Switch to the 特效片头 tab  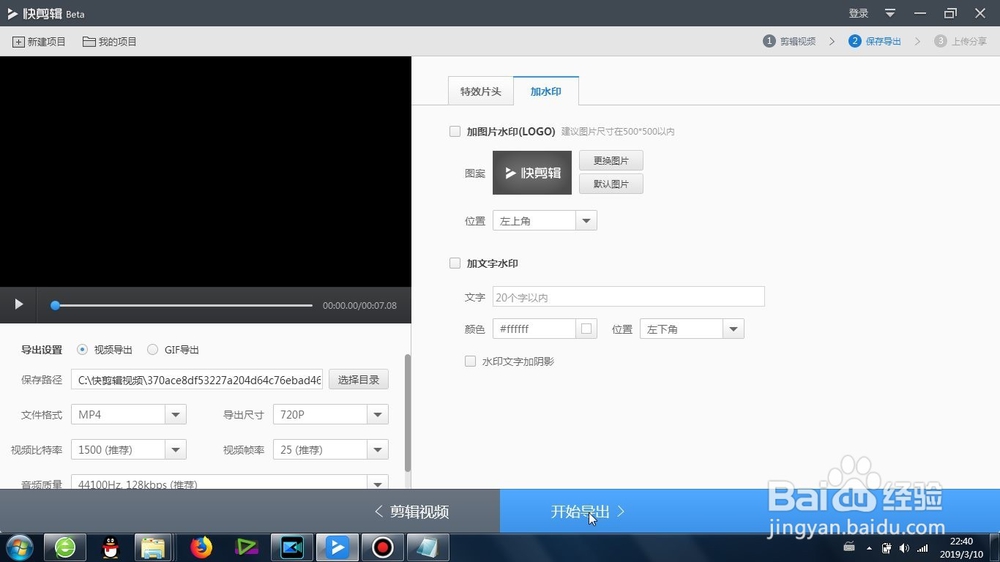[481, 91]
